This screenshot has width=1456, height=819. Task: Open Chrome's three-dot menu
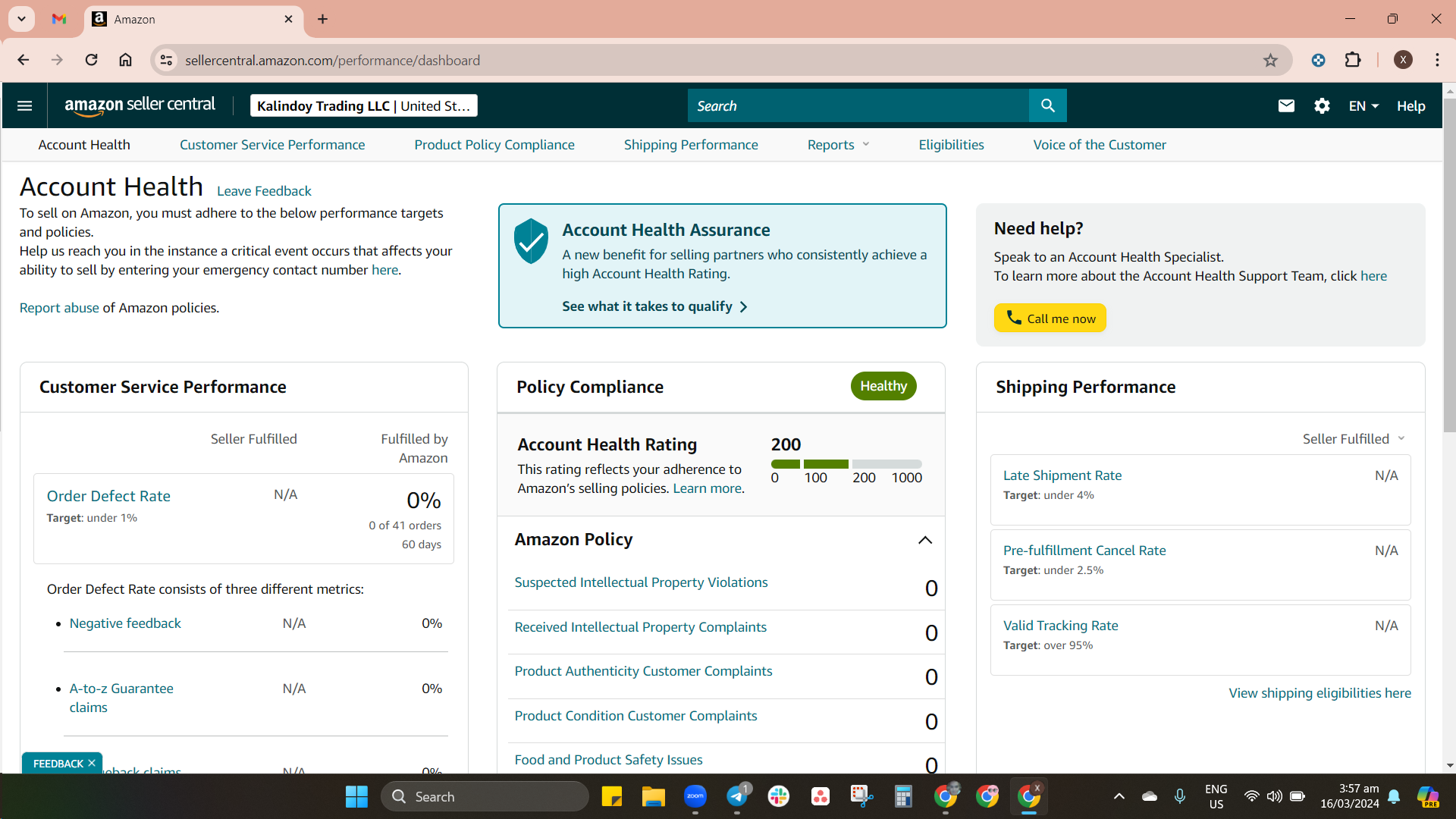click(x=1438, y=60)
